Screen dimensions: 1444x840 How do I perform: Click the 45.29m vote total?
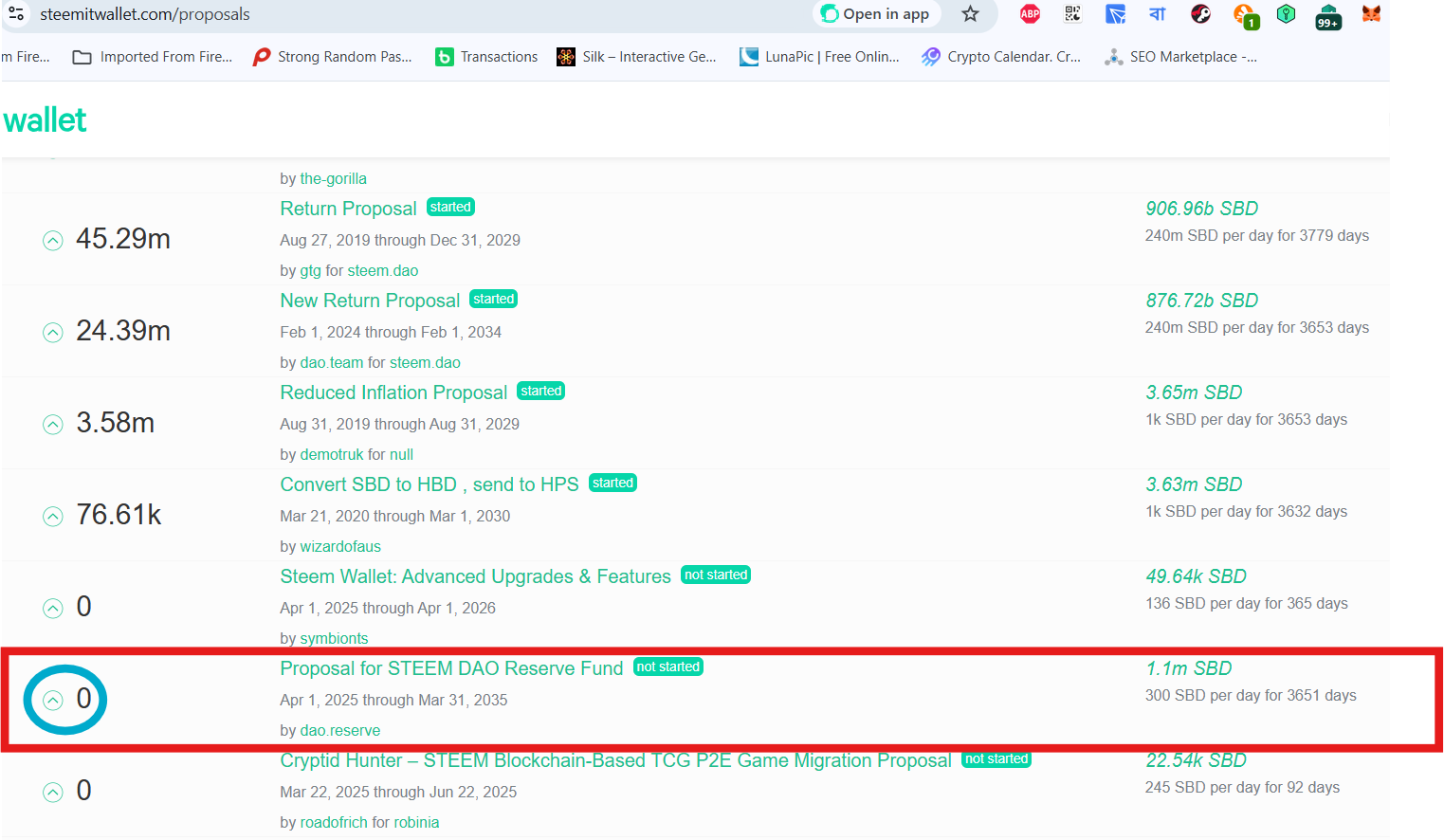(123, 239)
